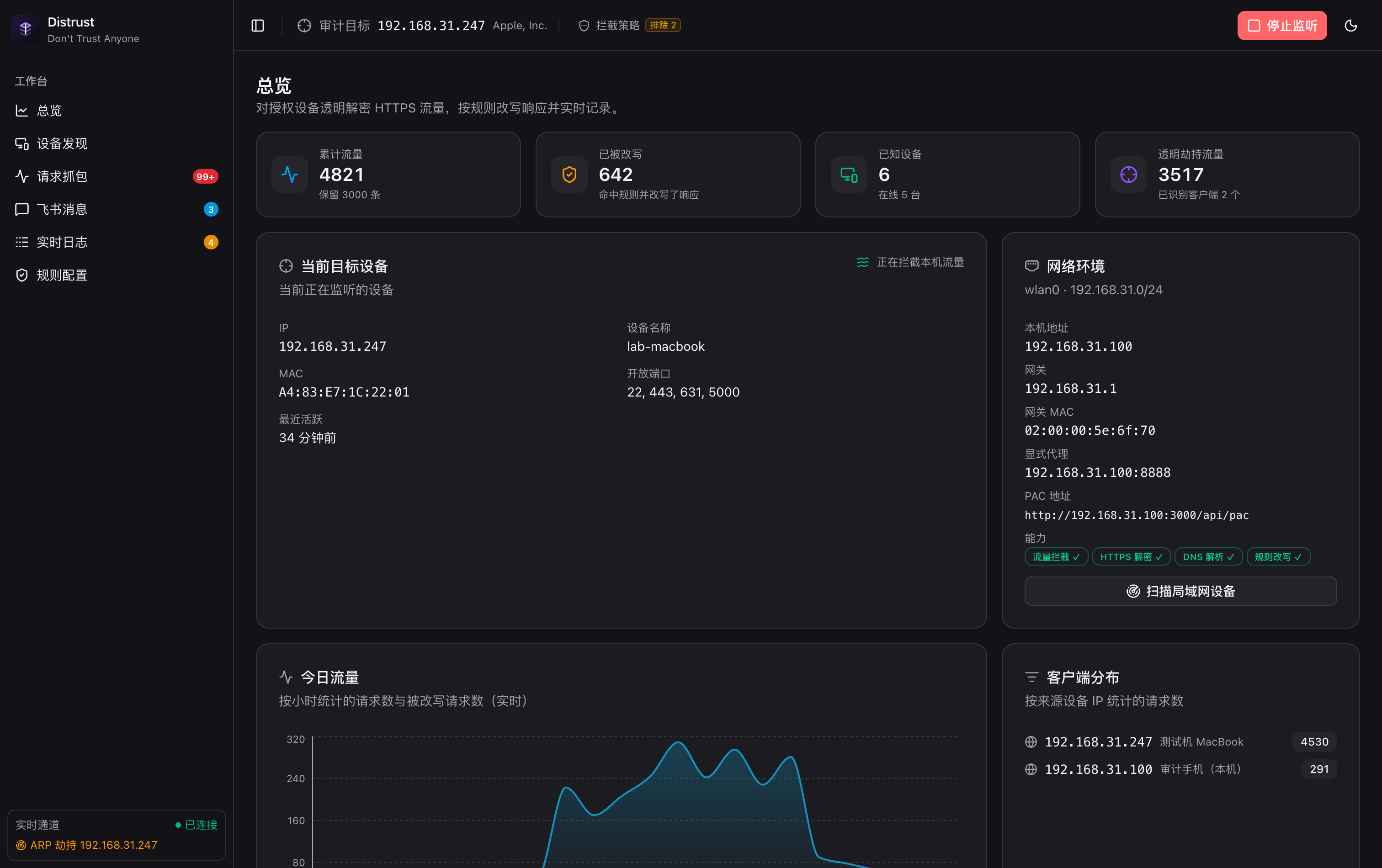
Task: Click the 已被改写 shield icon
Action: tap(569, 175)
